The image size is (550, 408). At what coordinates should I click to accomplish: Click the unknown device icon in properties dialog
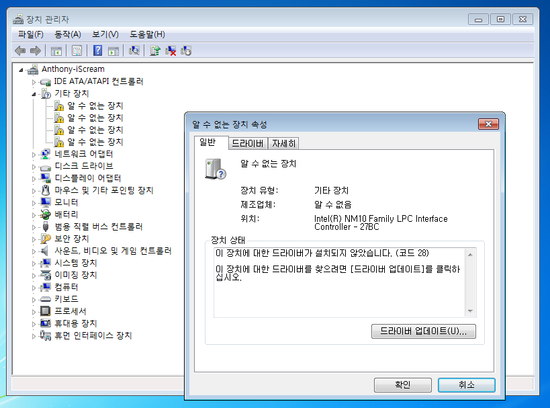pos(215,169)
